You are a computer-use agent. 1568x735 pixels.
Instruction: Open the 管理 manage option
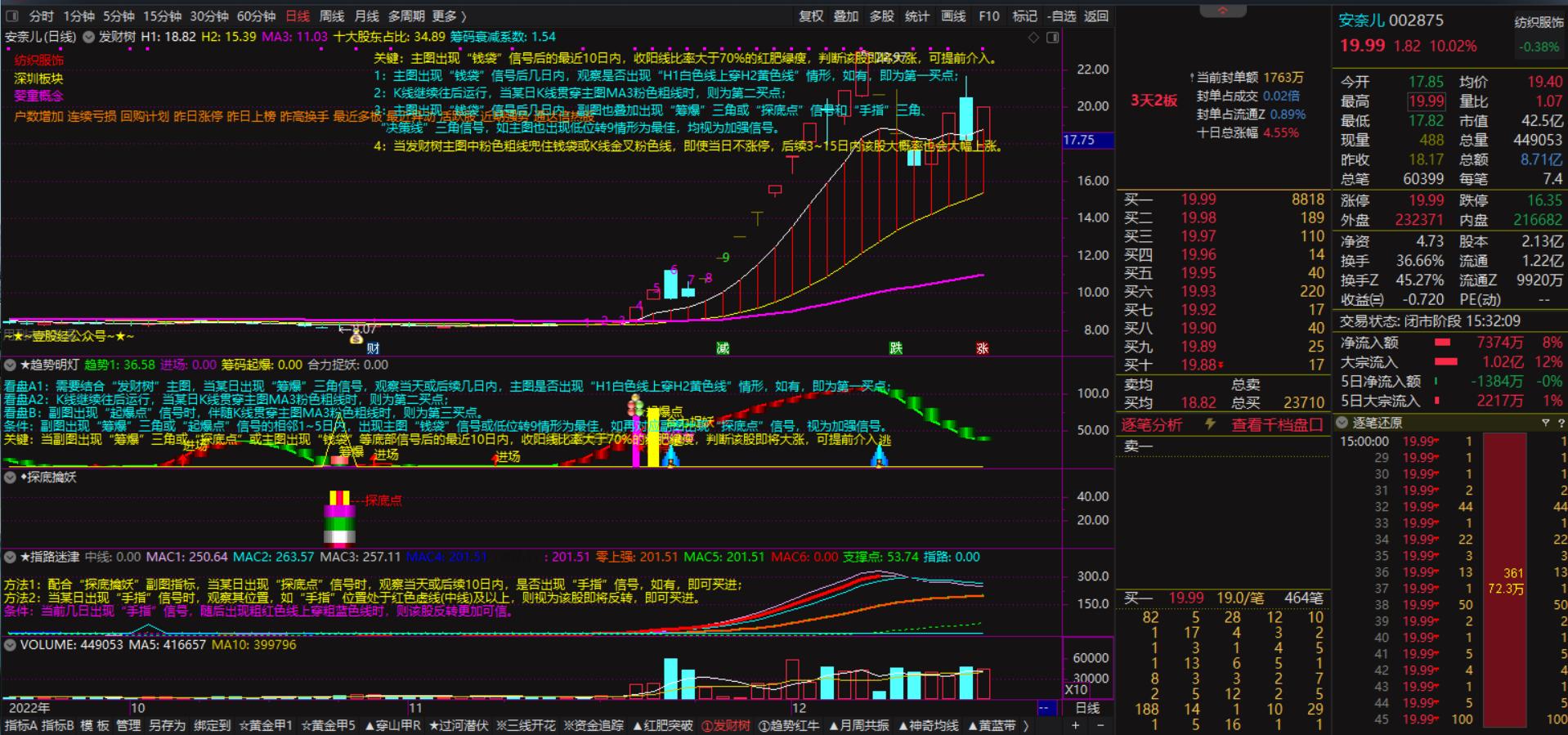(128, 725)
